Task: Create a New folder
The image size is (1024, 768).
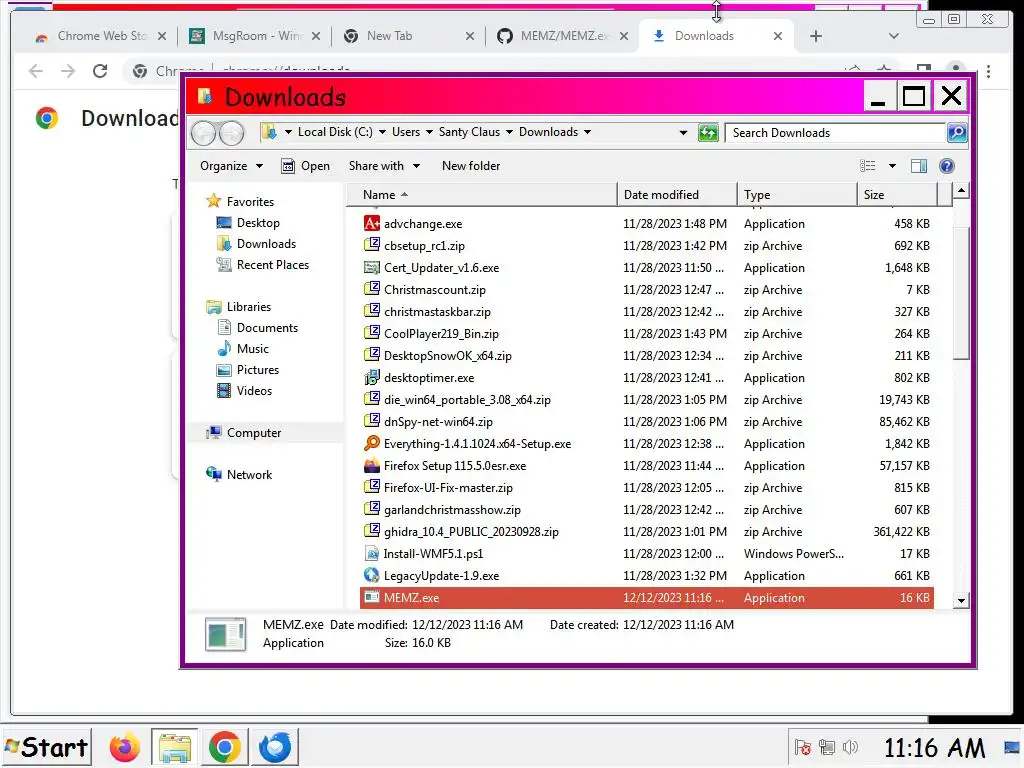Action: click(471, 166)
